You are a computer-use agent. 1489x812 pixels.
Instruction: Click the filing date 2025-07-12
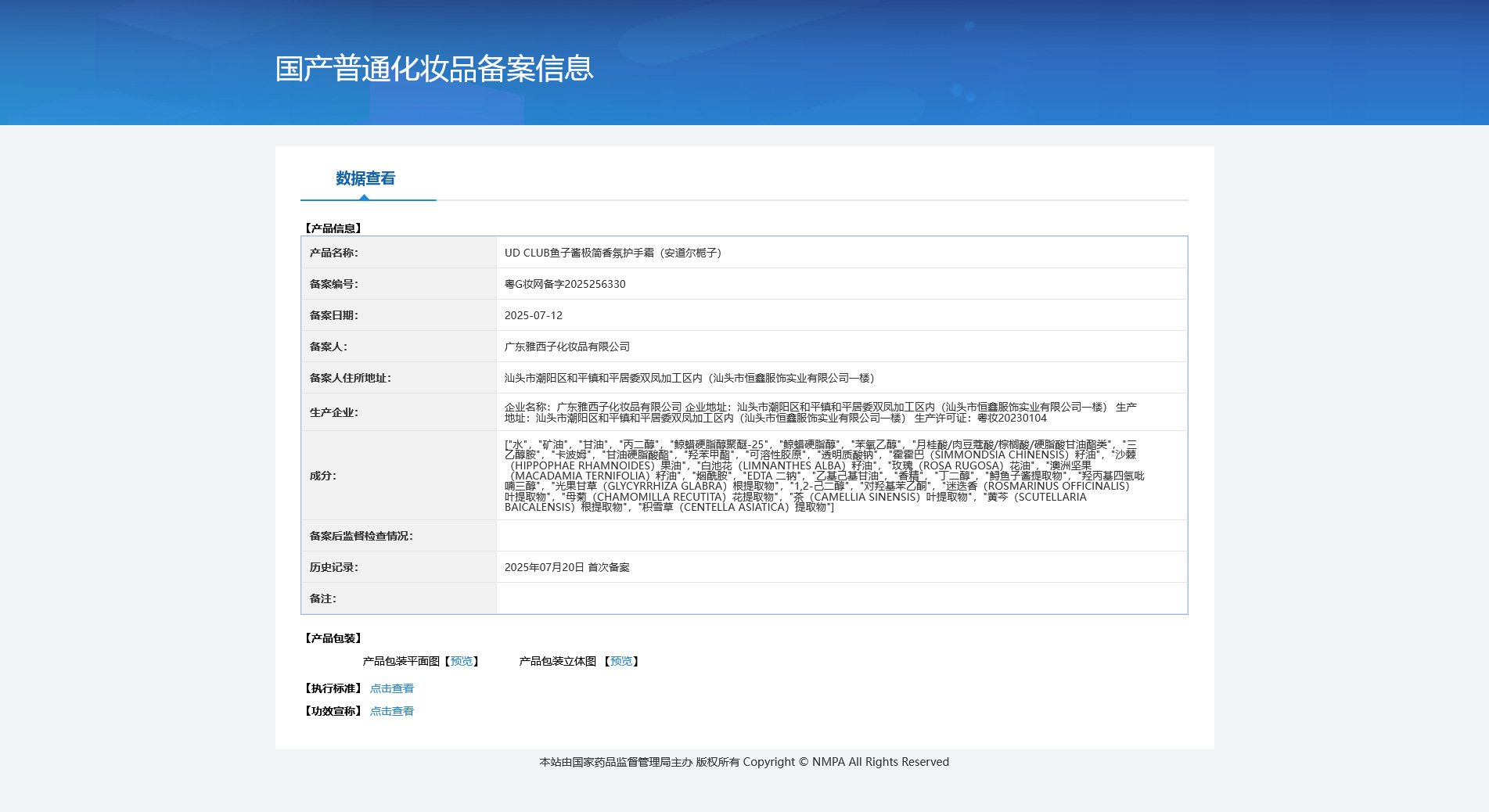pos(534,315)
